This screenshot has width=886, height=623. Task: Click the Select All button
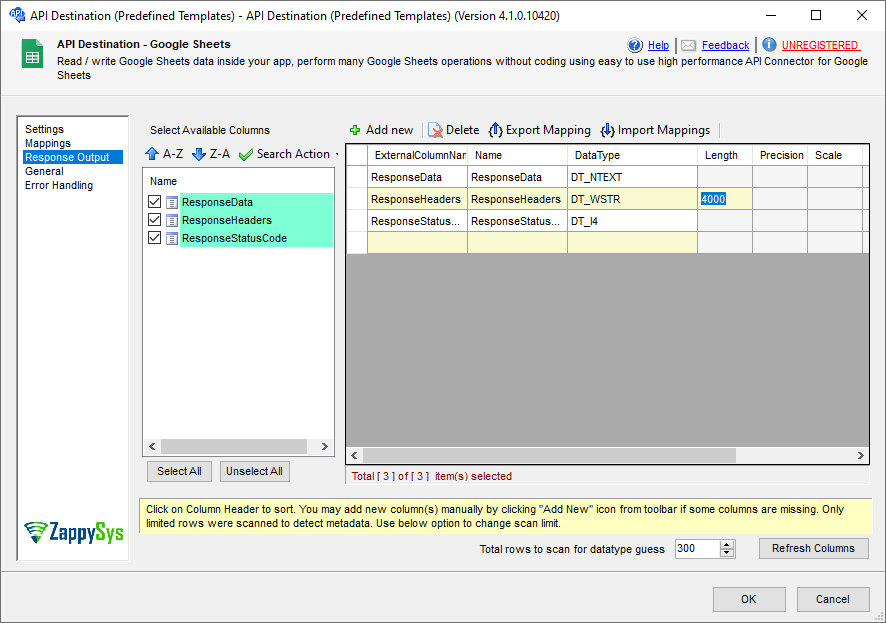(x=179, y=471)
